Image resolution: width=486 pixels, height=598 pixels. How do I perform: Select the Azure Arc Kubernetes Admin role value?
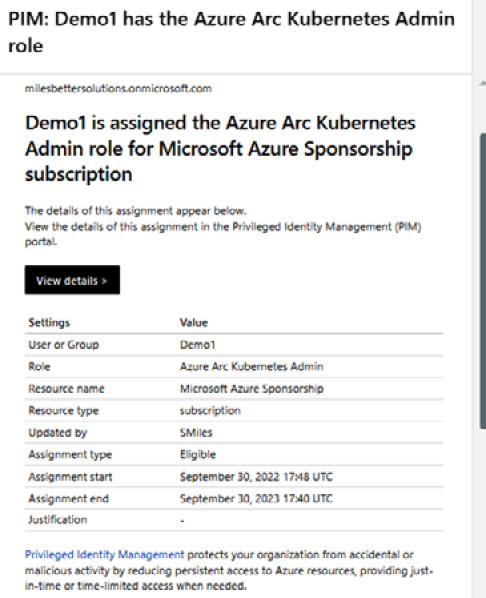pos(251,367)
